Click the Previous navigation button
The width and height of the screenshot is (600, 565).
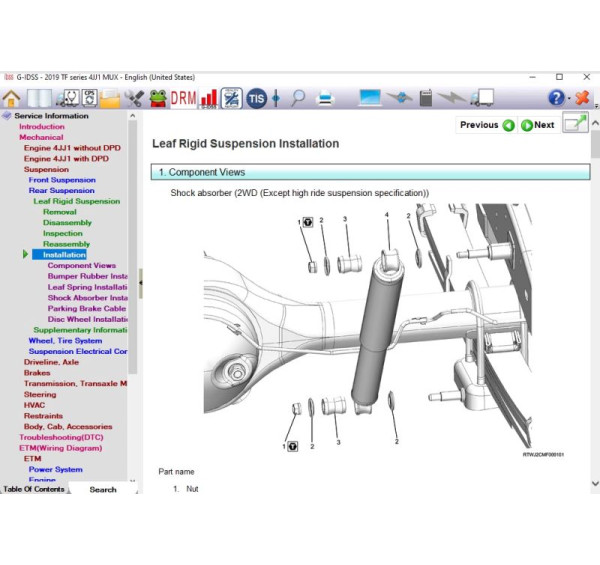coord(487,125)
